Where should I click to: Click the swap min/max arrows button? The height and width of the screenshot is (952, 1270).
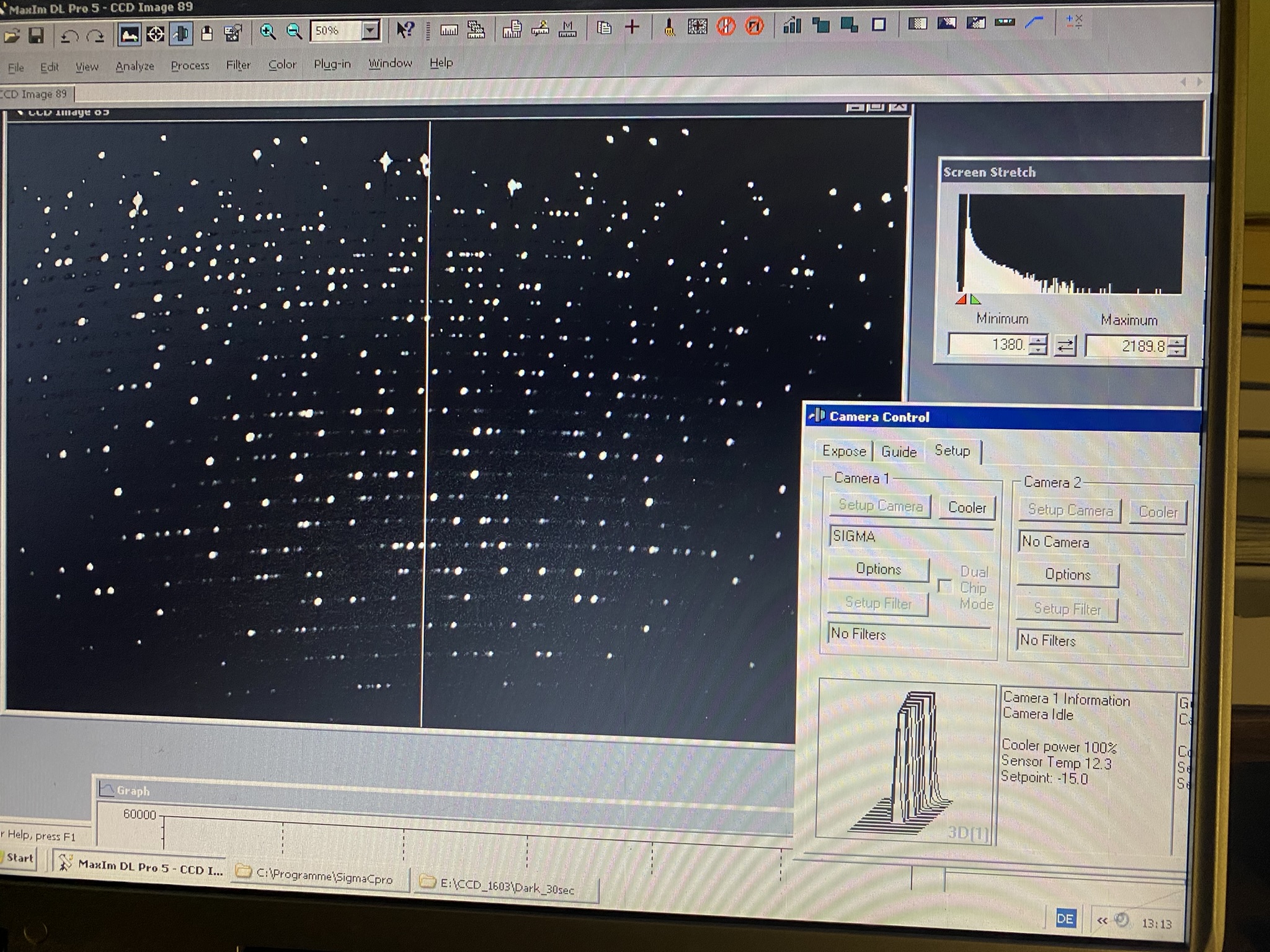point(1065,345)
